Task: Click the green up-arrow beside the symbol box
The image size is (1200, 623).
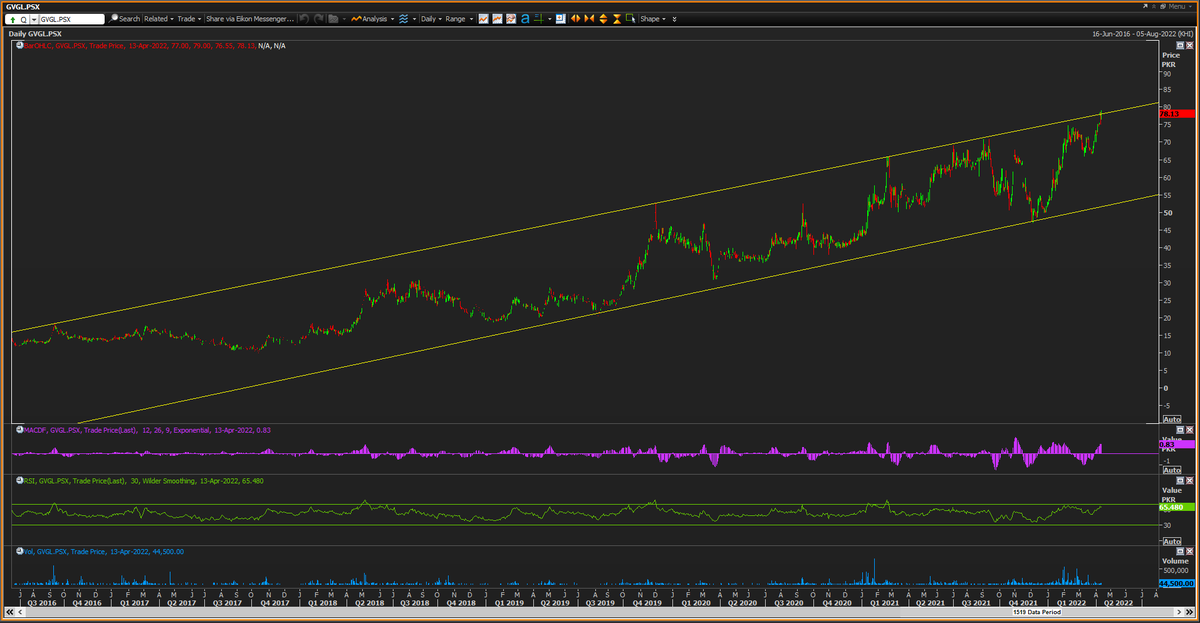Action: coord(12,19)
